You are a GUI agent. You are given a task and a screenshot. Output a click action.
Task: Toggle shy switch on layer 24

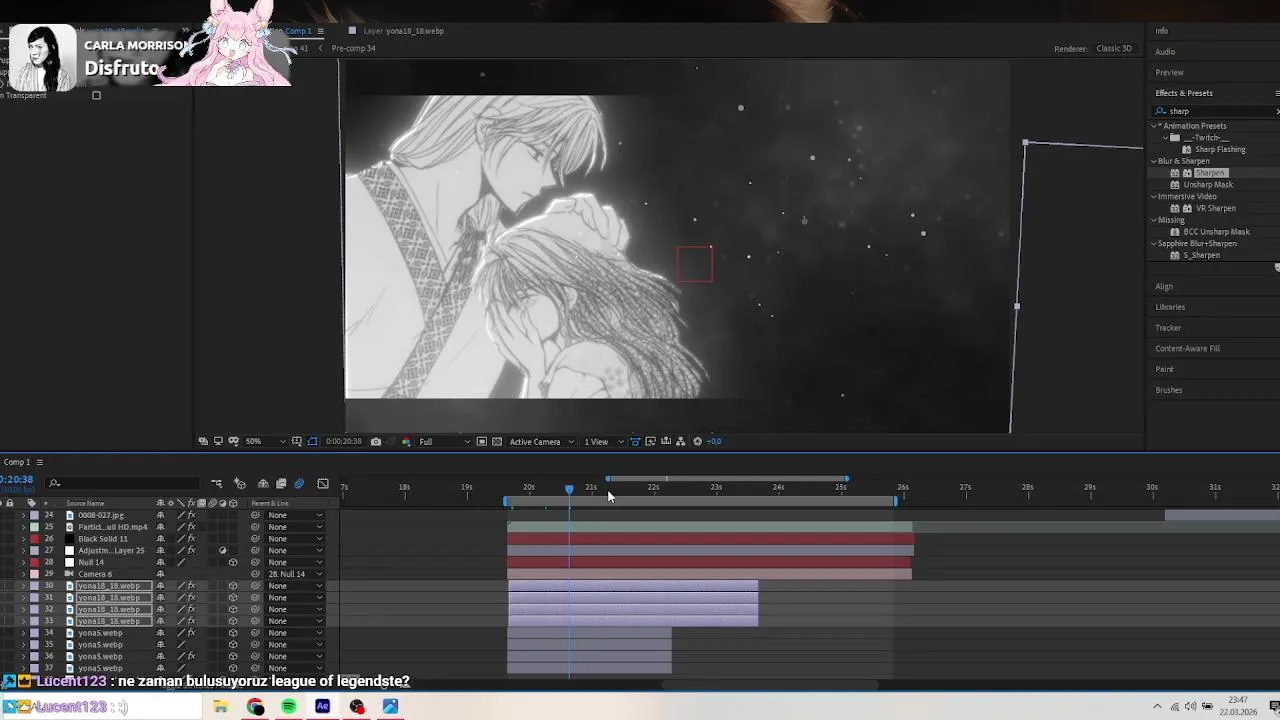pos(161,515)
